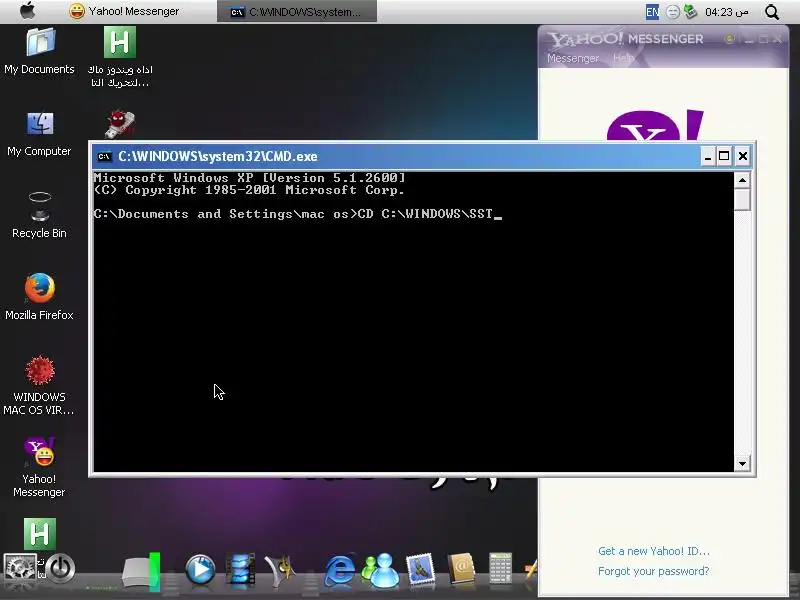
Task: Open the gears system preferences dock icon
Action: (19, 568)
